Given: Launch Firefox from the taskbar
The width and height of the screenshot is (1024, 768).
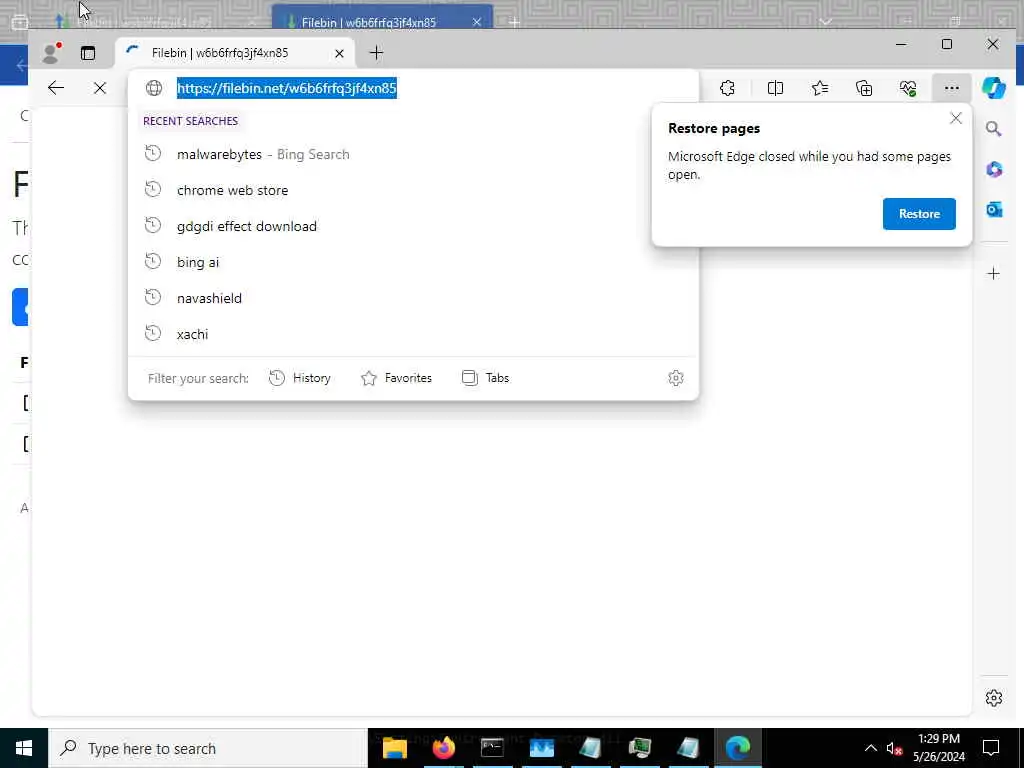Looking at the screenshot, I should (443, 748).
